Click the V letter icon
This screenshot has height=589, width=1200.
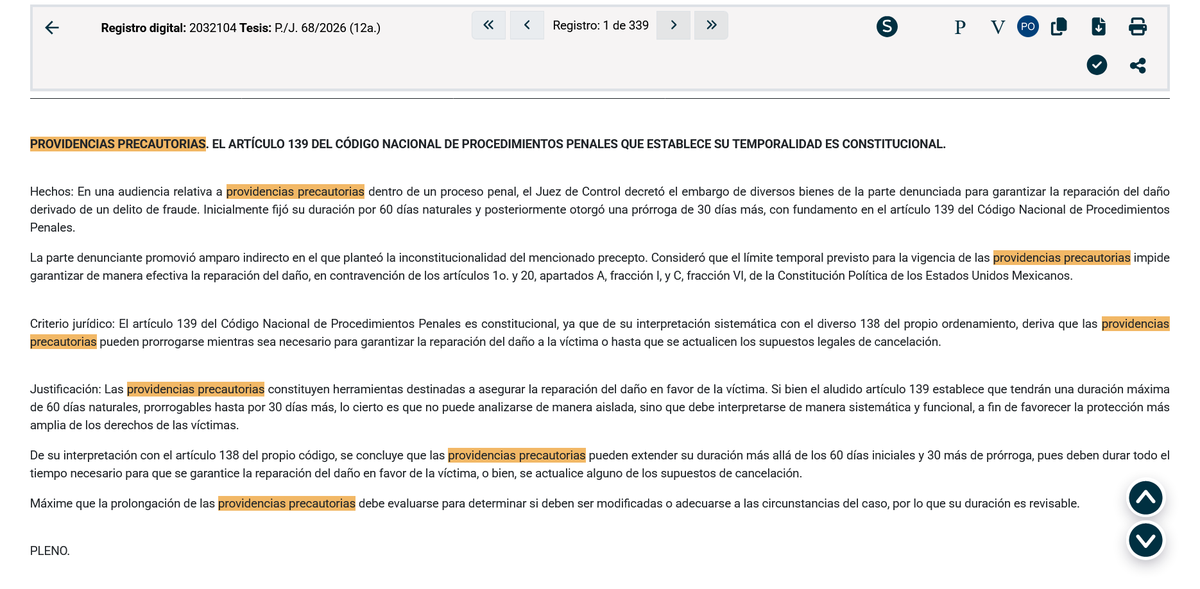[998, 27]
